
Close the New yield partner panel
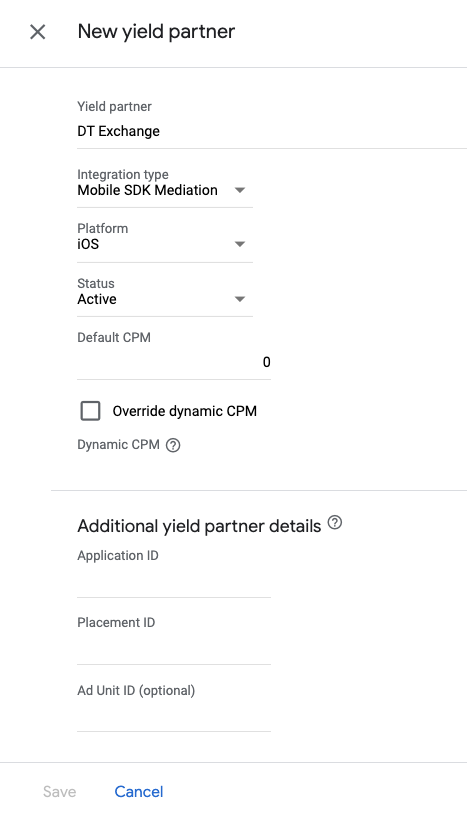coord(38,32)
